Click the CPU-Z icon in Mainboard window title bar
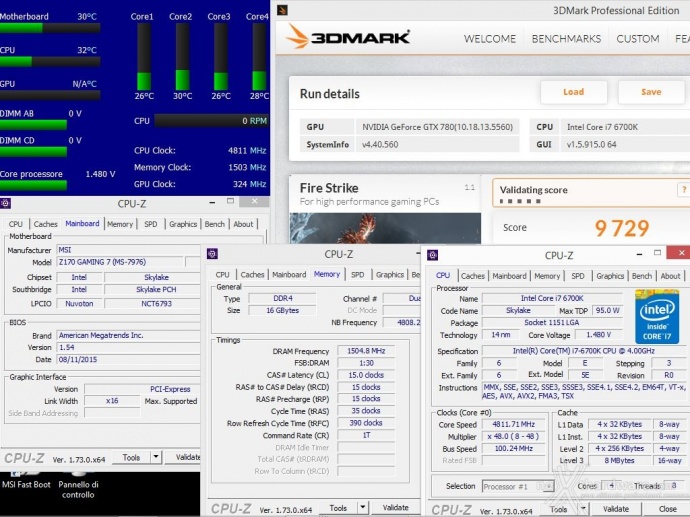Screen dimensions: 690x517 (5, 203)
